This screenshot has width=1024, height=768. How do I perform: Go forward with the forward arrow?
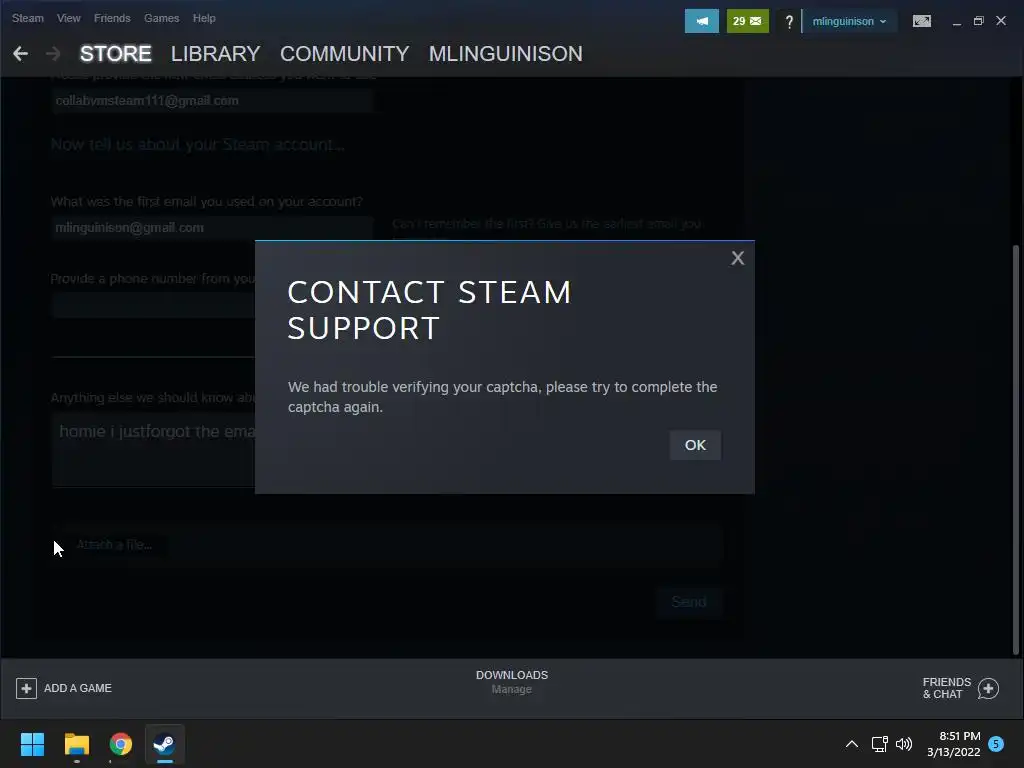(x=53, y=54)
